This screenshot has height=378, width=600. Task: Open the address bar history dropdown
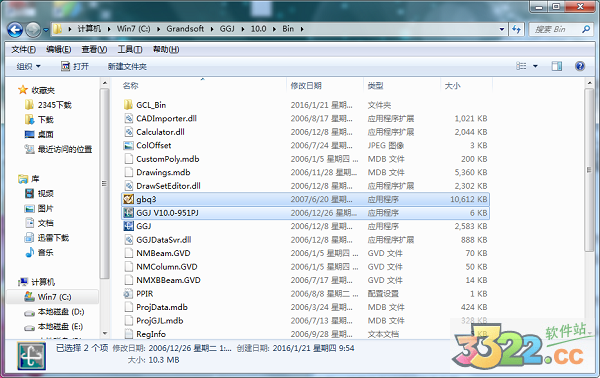(x=502, y=29)
